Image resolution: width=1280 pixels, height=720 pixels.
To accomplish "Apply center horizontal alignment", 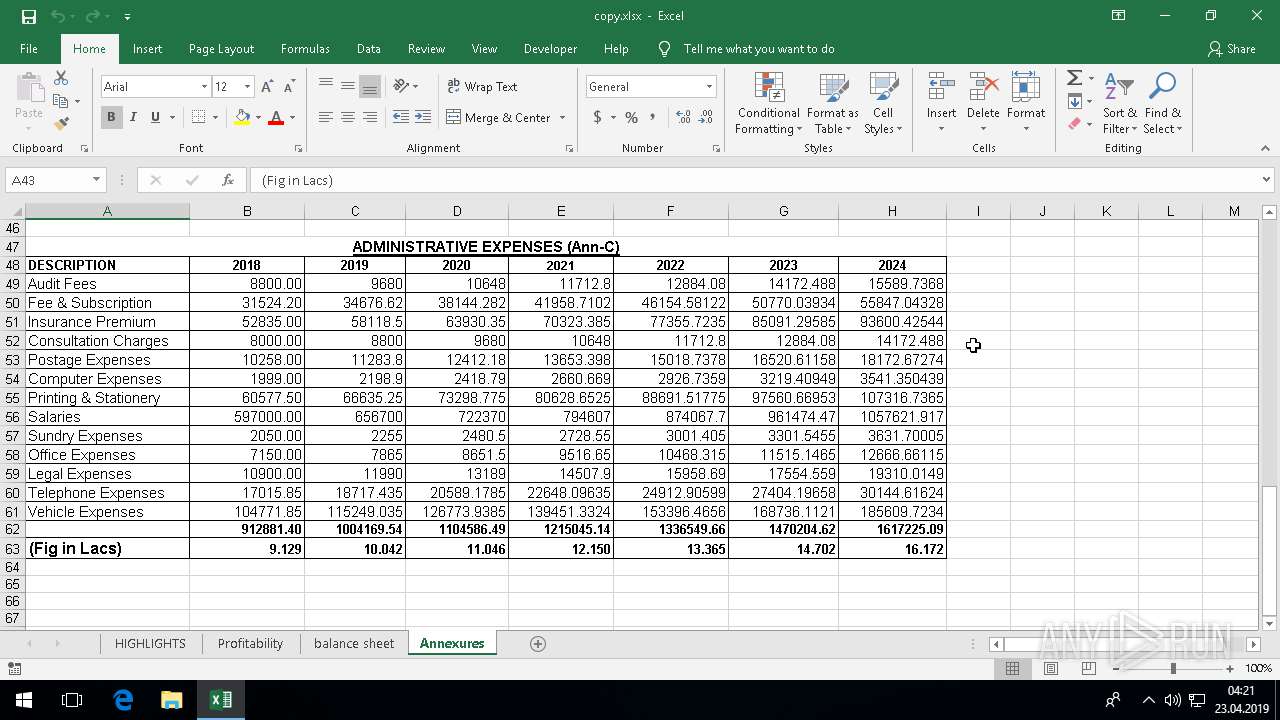I will click(x=348, y=117).
